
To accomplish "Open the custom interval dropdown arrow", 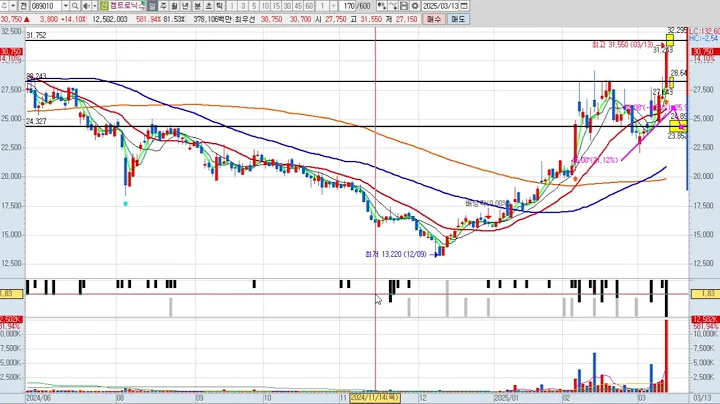I will point(333,6).
